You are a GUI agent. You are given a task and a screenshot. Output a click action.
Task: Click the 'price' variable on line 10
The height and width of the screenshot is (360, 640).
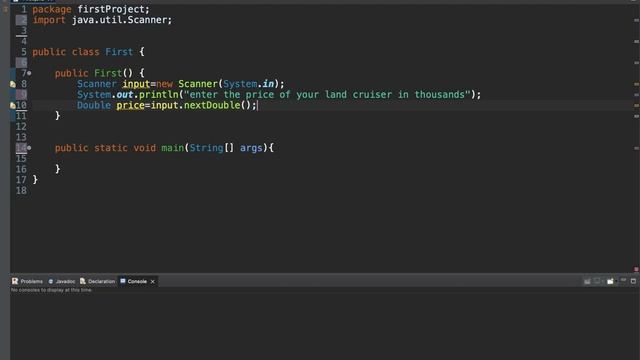pos(130,105)
